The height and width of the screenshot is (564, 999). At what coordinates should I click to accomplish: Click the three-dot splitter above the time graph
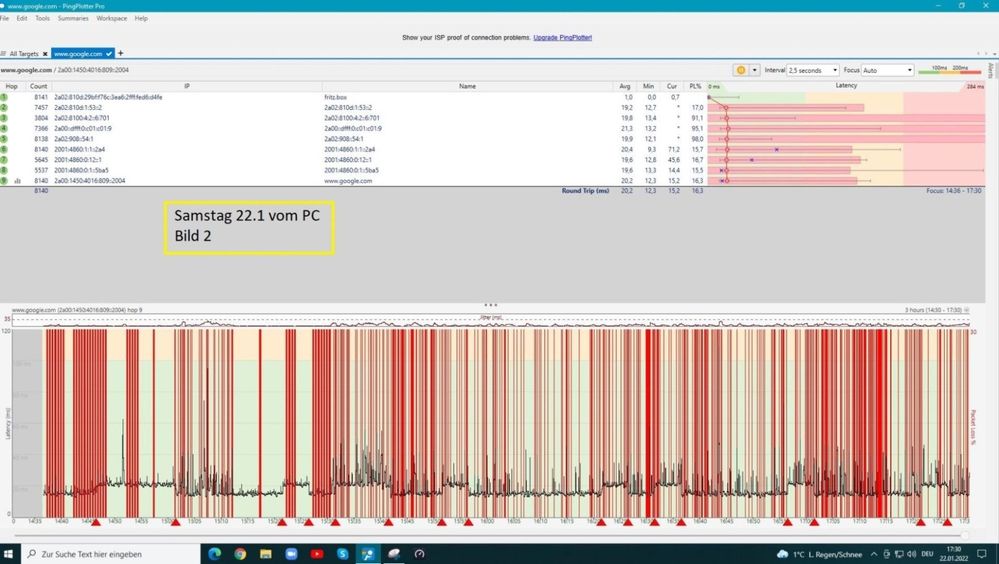pyautogui.click(x=491, y=305)
